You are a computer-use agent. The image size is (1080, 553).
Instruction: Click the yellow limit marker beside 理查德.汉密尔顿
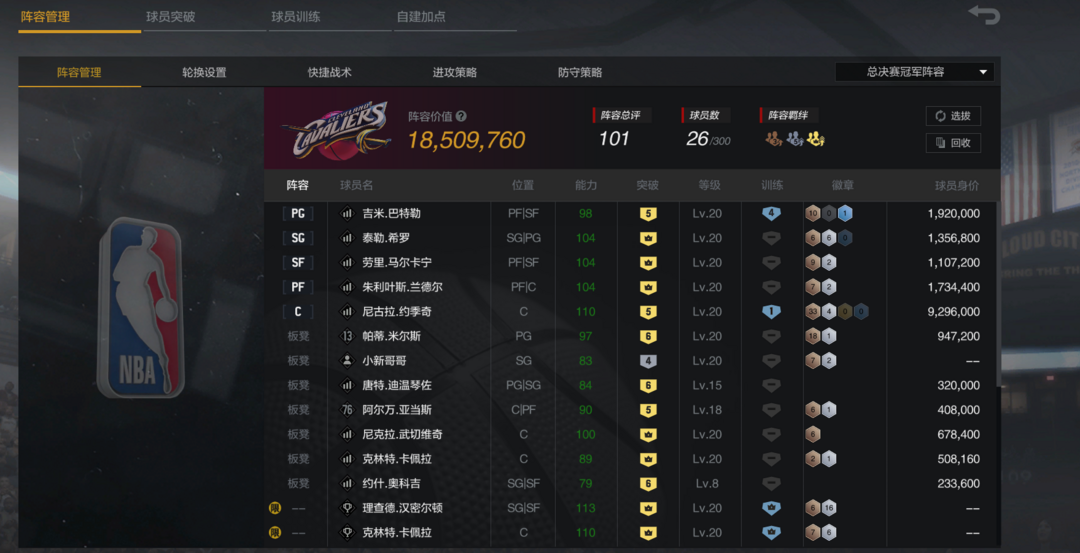pos(275,508)
